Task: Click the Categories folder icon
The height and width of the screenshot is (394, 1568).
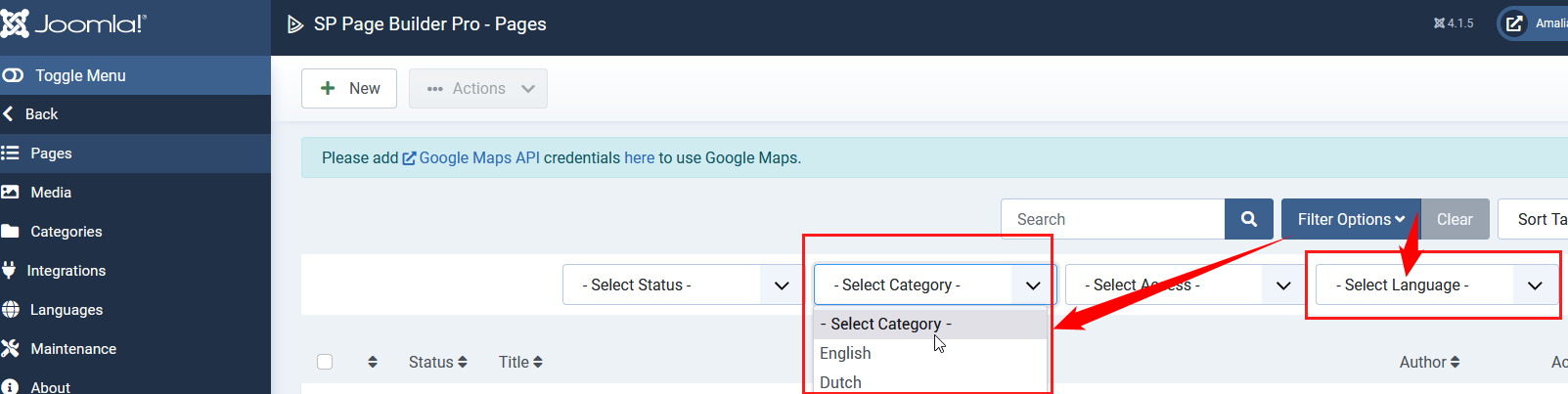Action: pyautogui.click(x=11, y=232)
